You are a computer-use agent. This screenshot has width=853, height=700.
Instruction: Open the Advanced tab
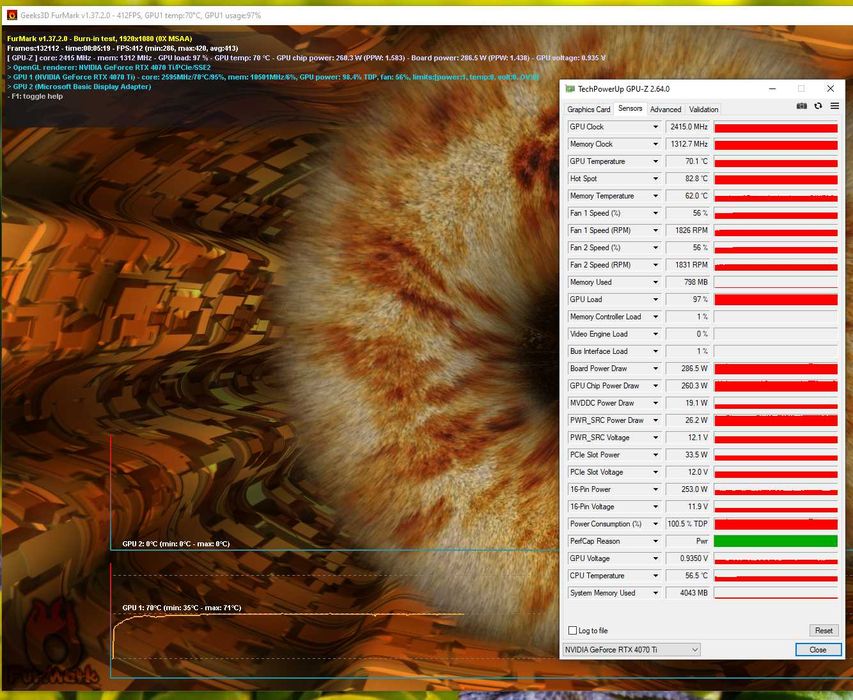tap(665, 109)
